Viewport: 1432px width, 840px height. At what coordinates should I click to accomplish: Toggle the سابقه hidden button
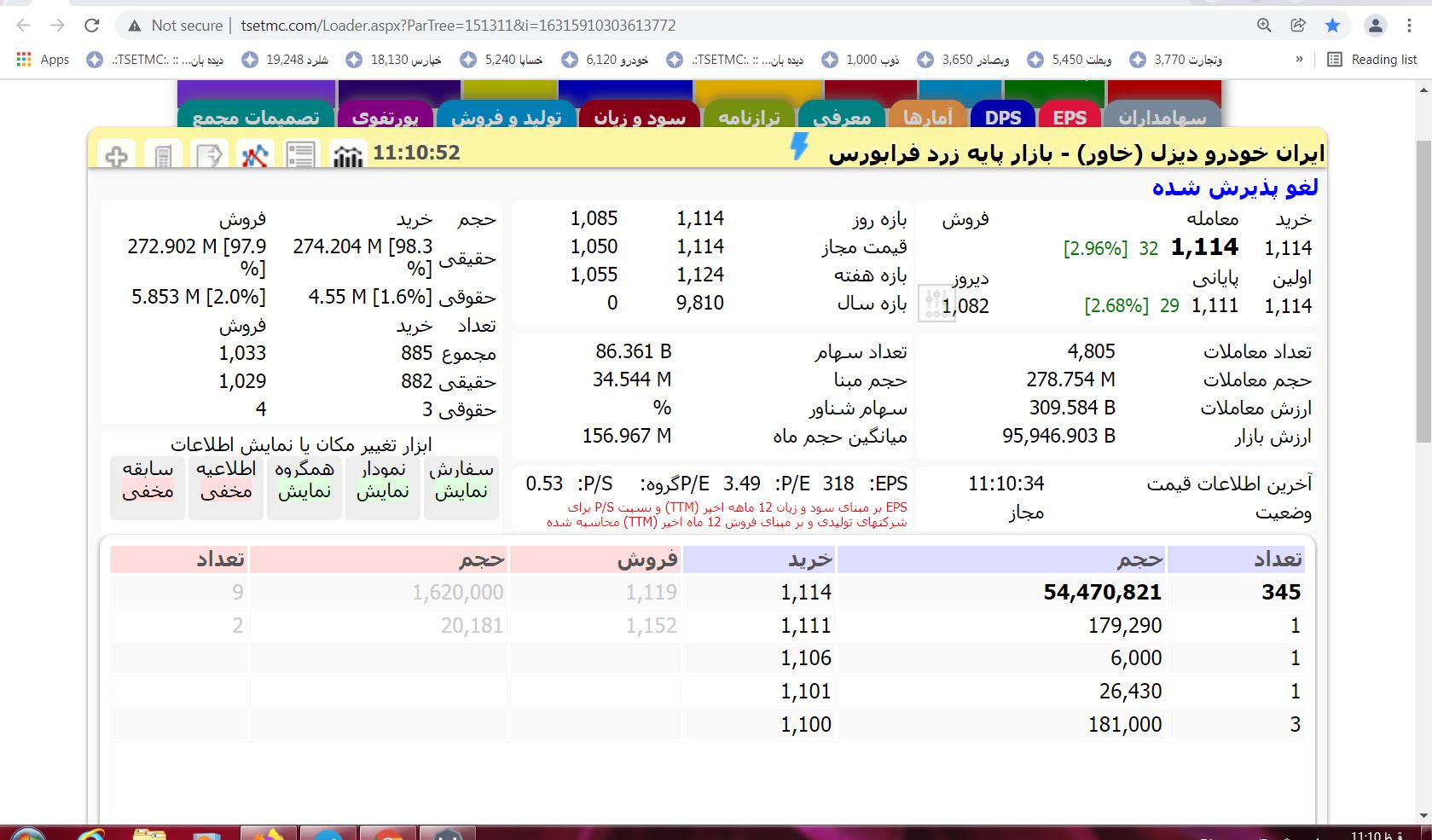(x=148, y=487)
